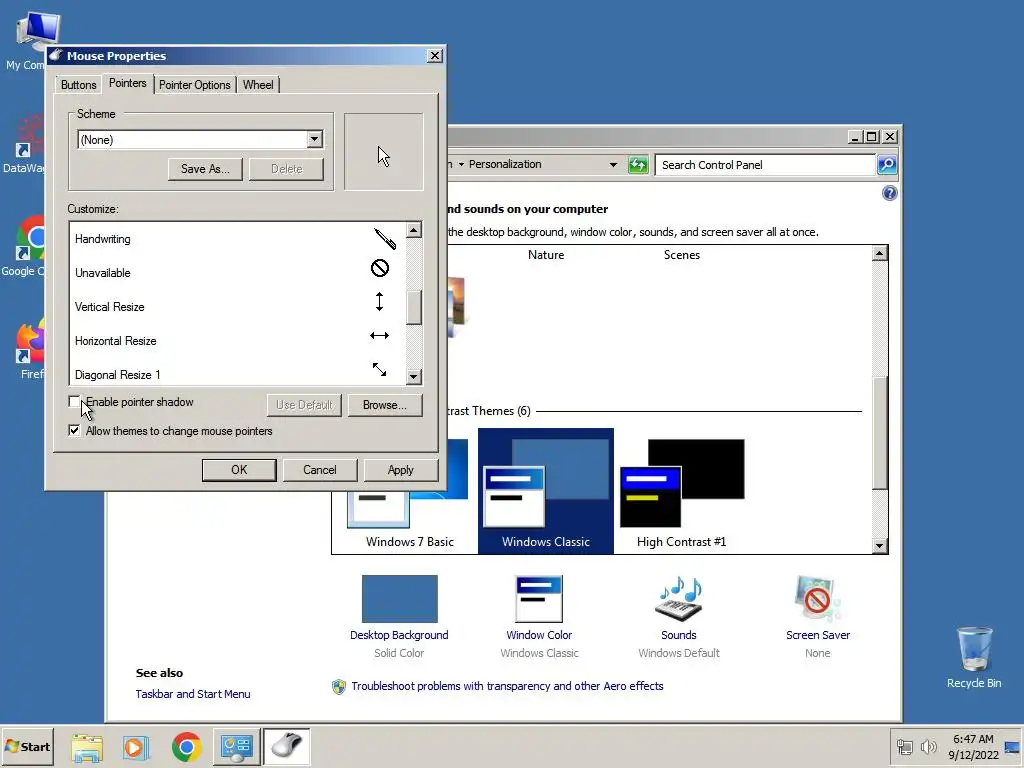Click the pointer list scroll down arrow
This screenshot has width=1024, height=768.
[x=413, y=377]
